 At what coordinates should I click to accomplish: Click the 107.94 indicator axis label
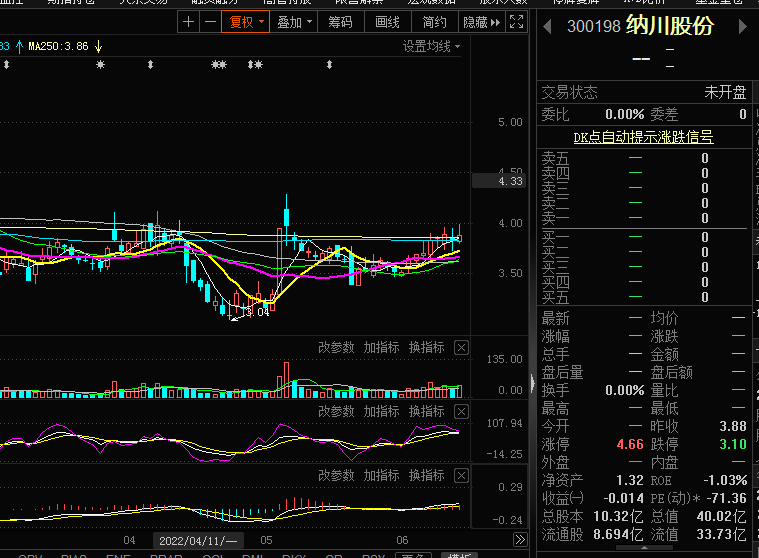(x=504, y=423)
